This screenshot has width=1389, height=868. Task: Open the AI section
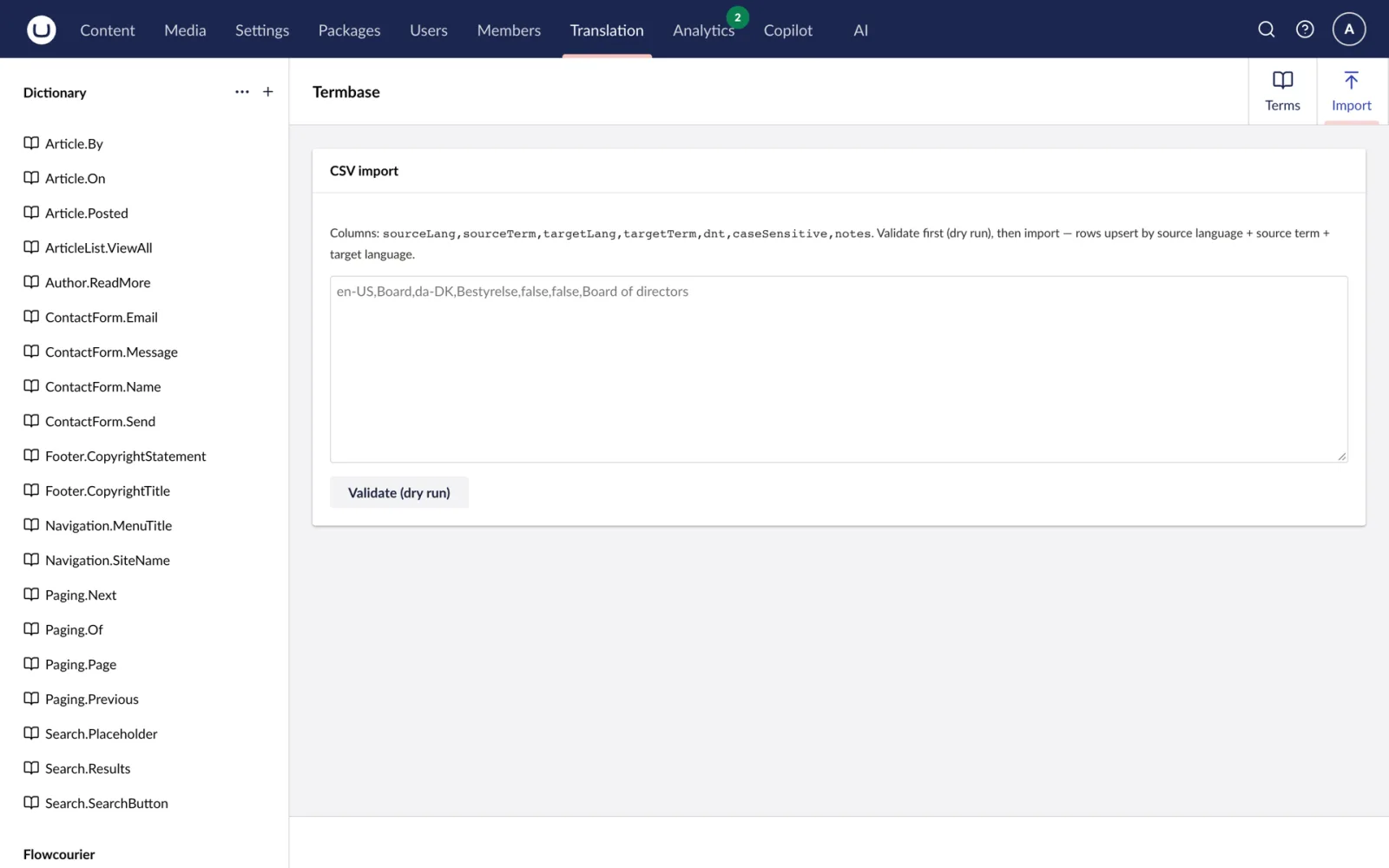(x=860, y=30)
